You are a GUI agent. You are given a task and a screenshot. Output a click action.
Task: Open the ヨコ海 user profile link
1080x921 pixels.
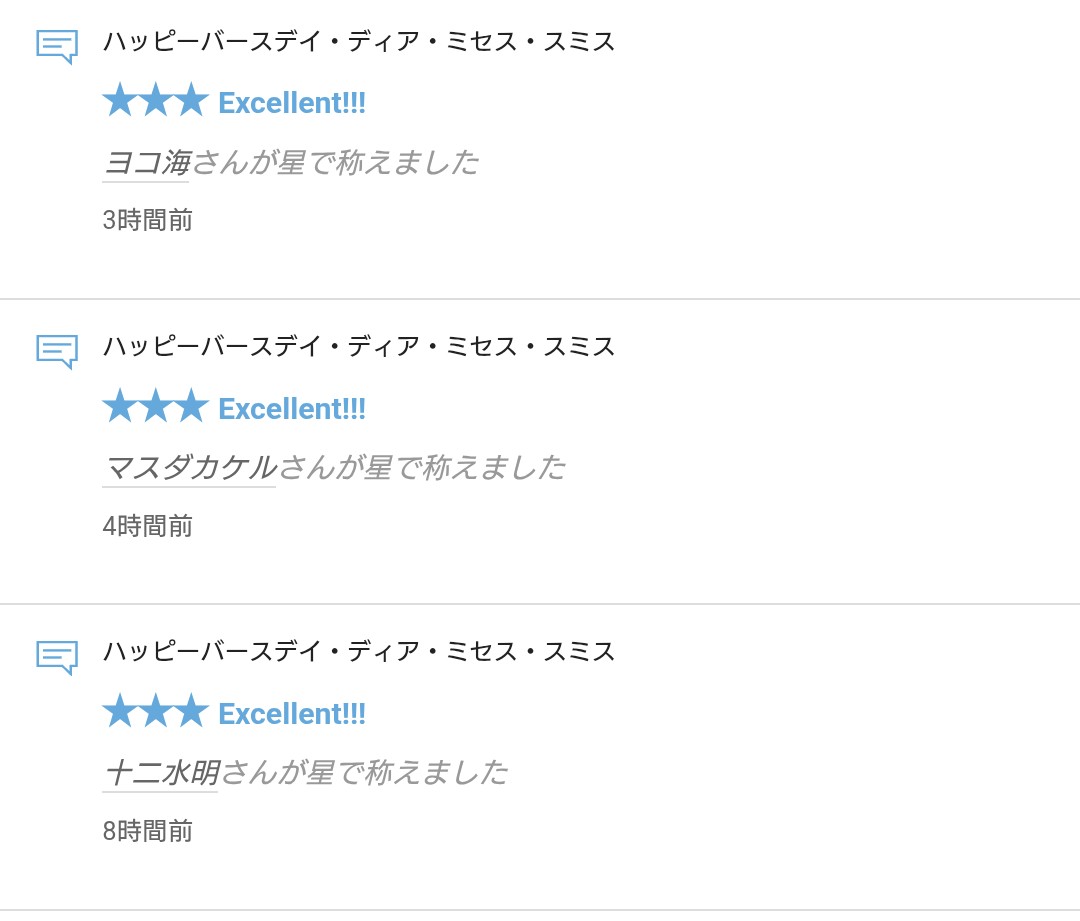click(x=146, y=162)
